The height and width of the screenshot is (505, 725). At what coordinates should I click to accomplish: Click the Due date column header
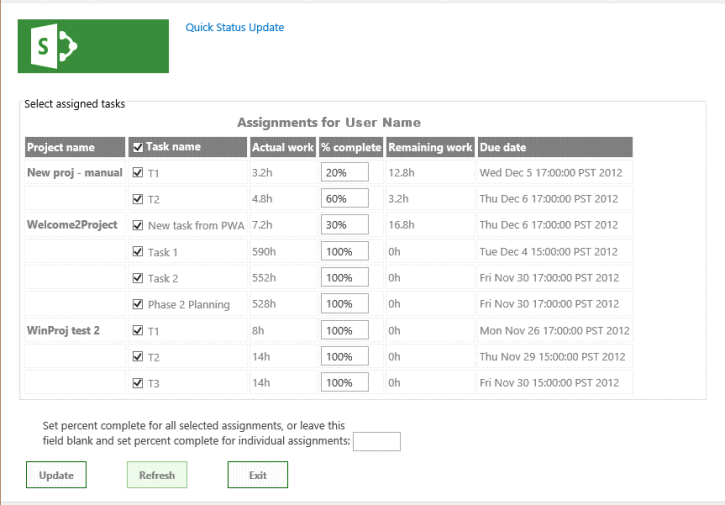[x=555, y=147]
